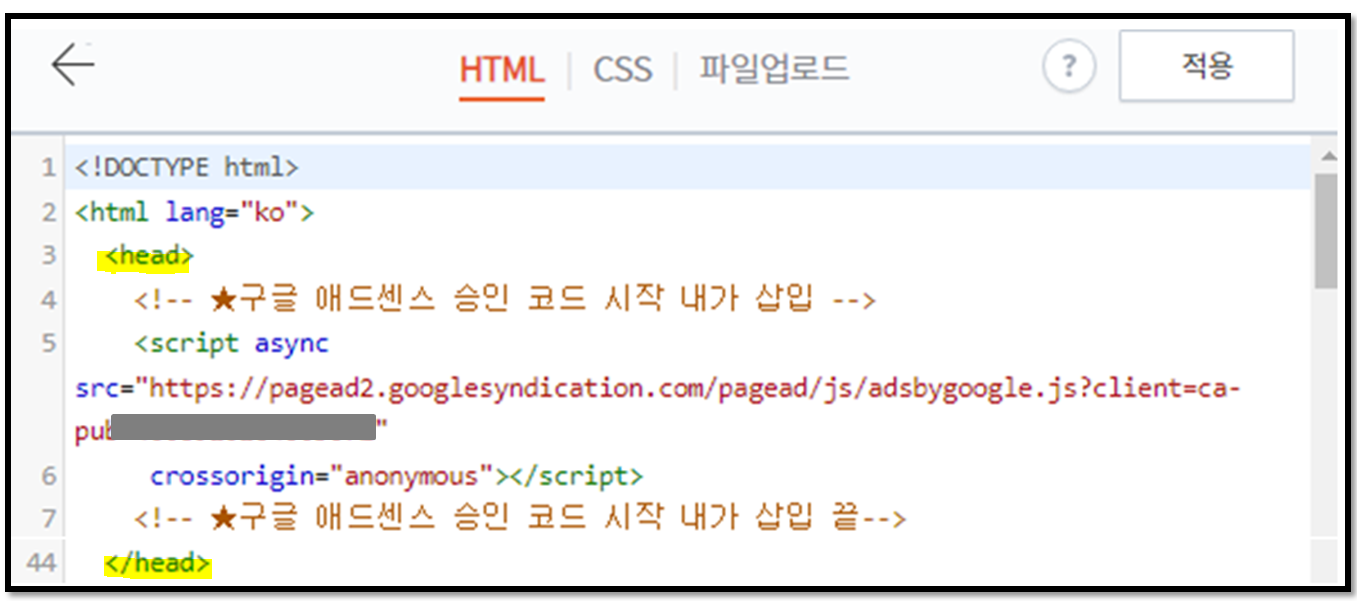The width and height of the screenshot is (1357, 601).
Task: Click the vertical scrollbar thumb
Action: [1326, 231]
